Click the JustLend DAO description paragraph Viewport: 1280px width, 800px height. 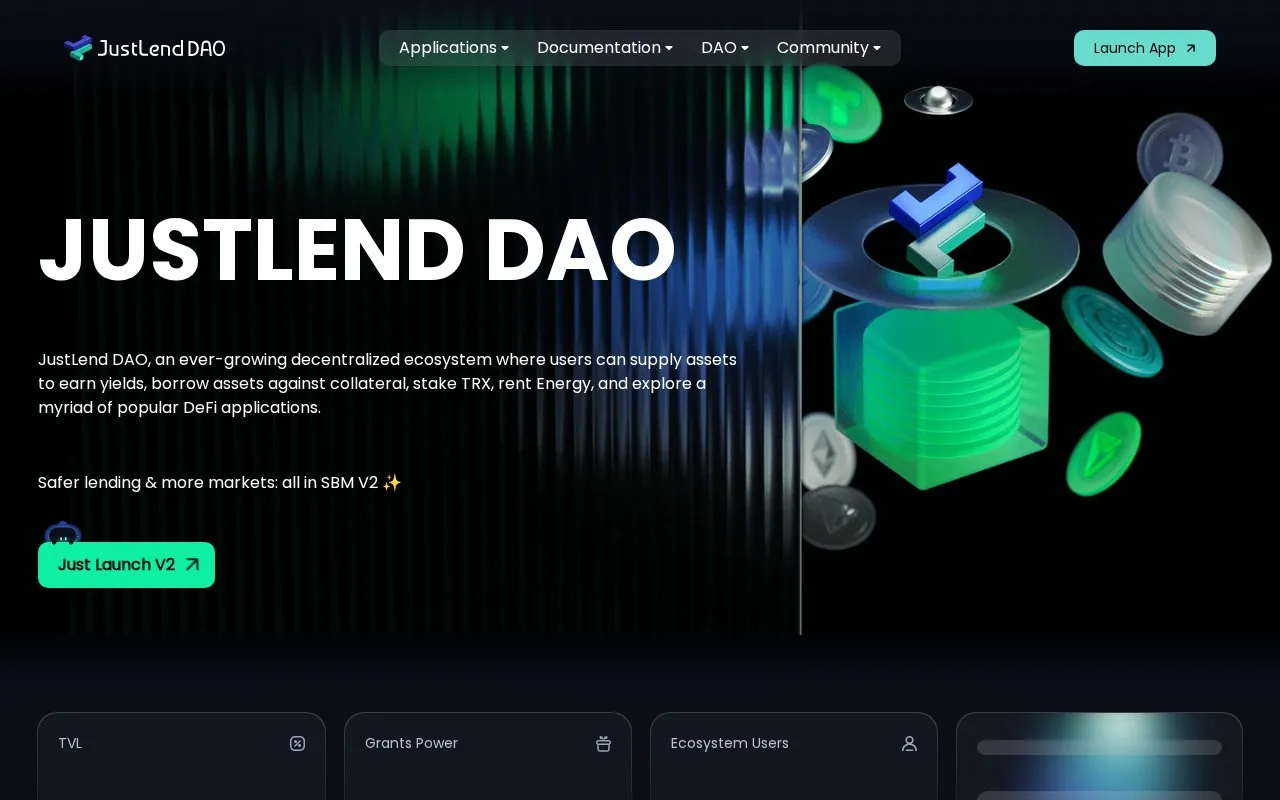click(x=388, y=384)
